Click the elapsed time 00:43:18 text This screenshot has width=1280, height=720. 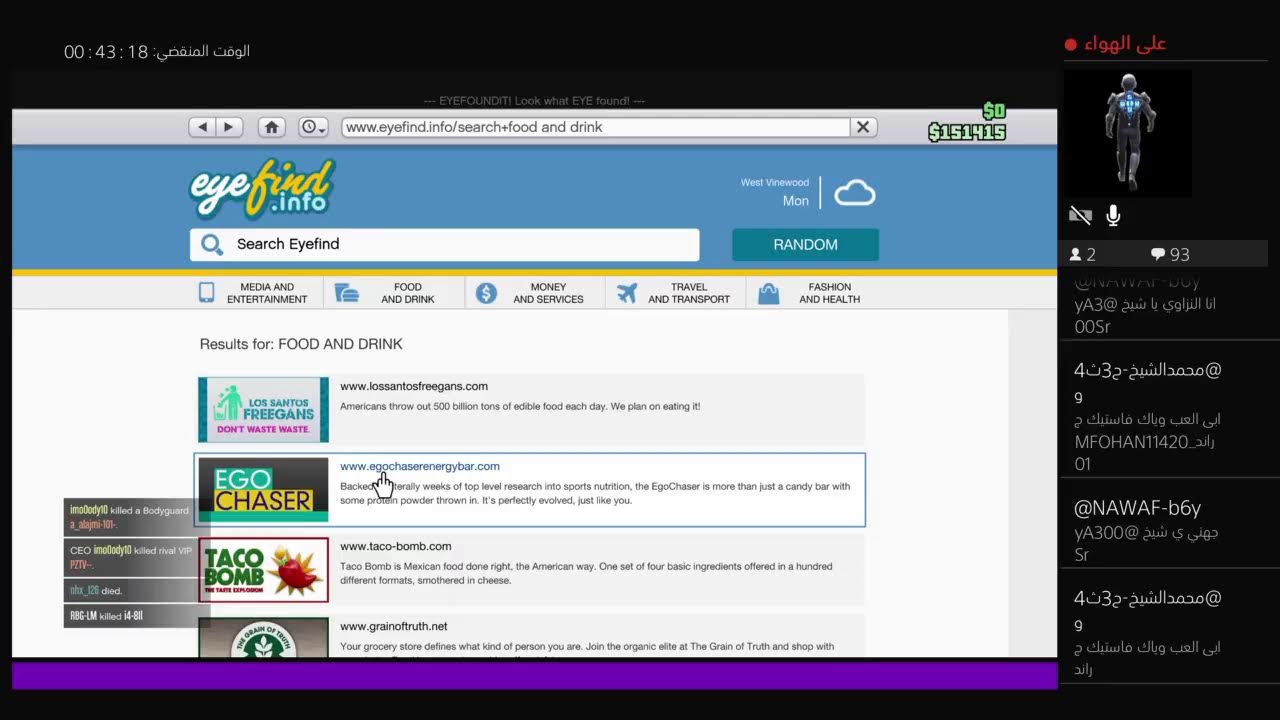tap(106, 52)
